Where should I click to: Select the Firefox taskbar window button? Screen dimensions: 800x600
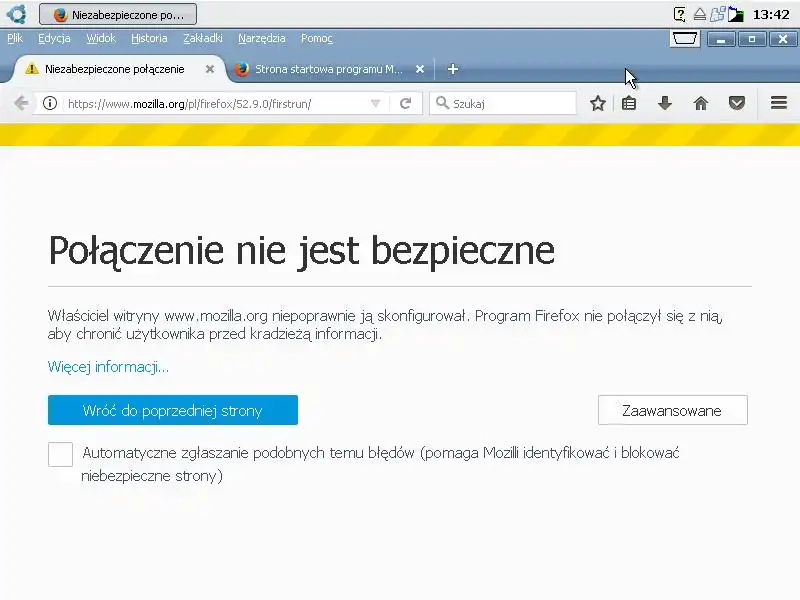[118, 14]
